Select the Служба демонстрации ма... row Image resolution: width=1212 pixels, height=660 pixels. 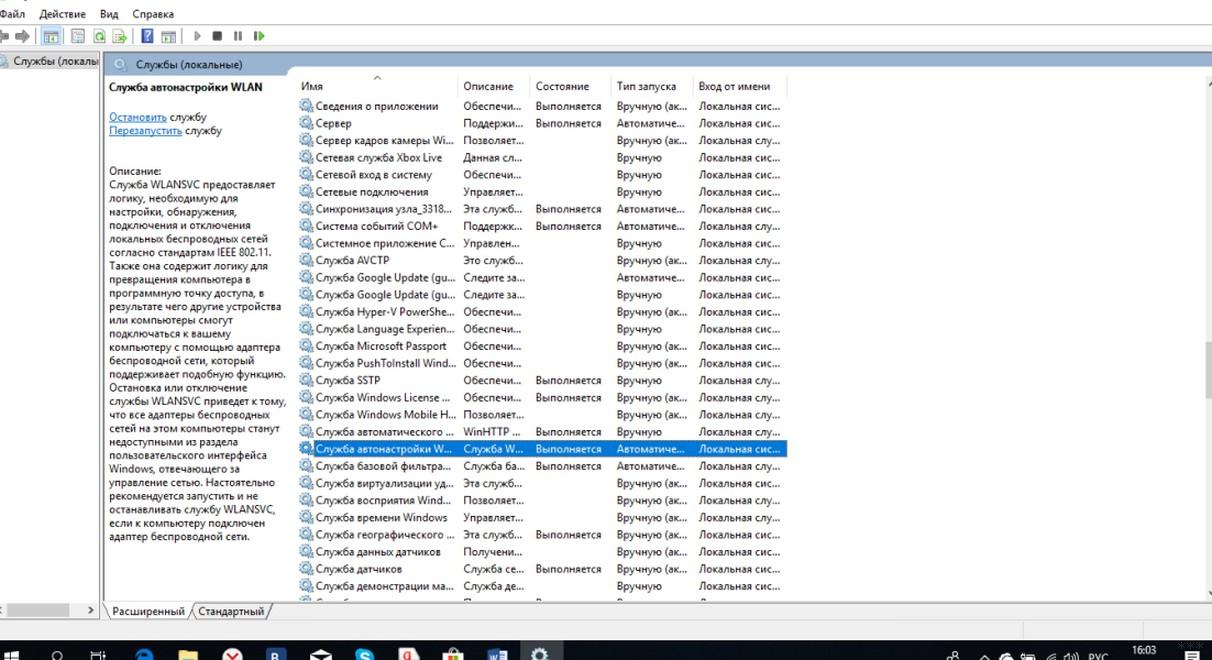coord(542,586)
